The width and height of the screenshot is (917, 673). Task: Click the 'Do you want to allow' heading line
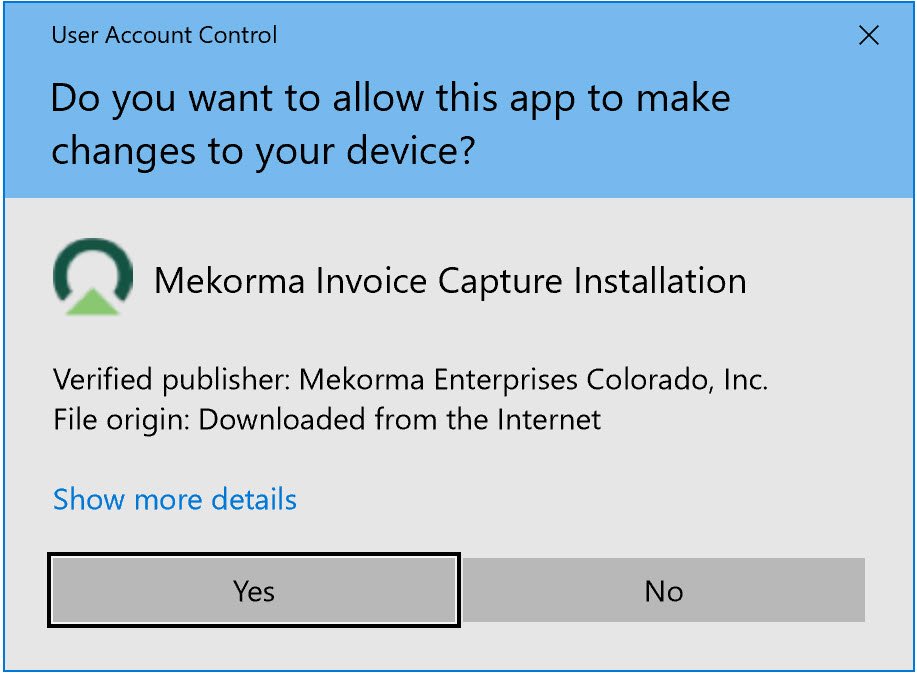[390, 99]
